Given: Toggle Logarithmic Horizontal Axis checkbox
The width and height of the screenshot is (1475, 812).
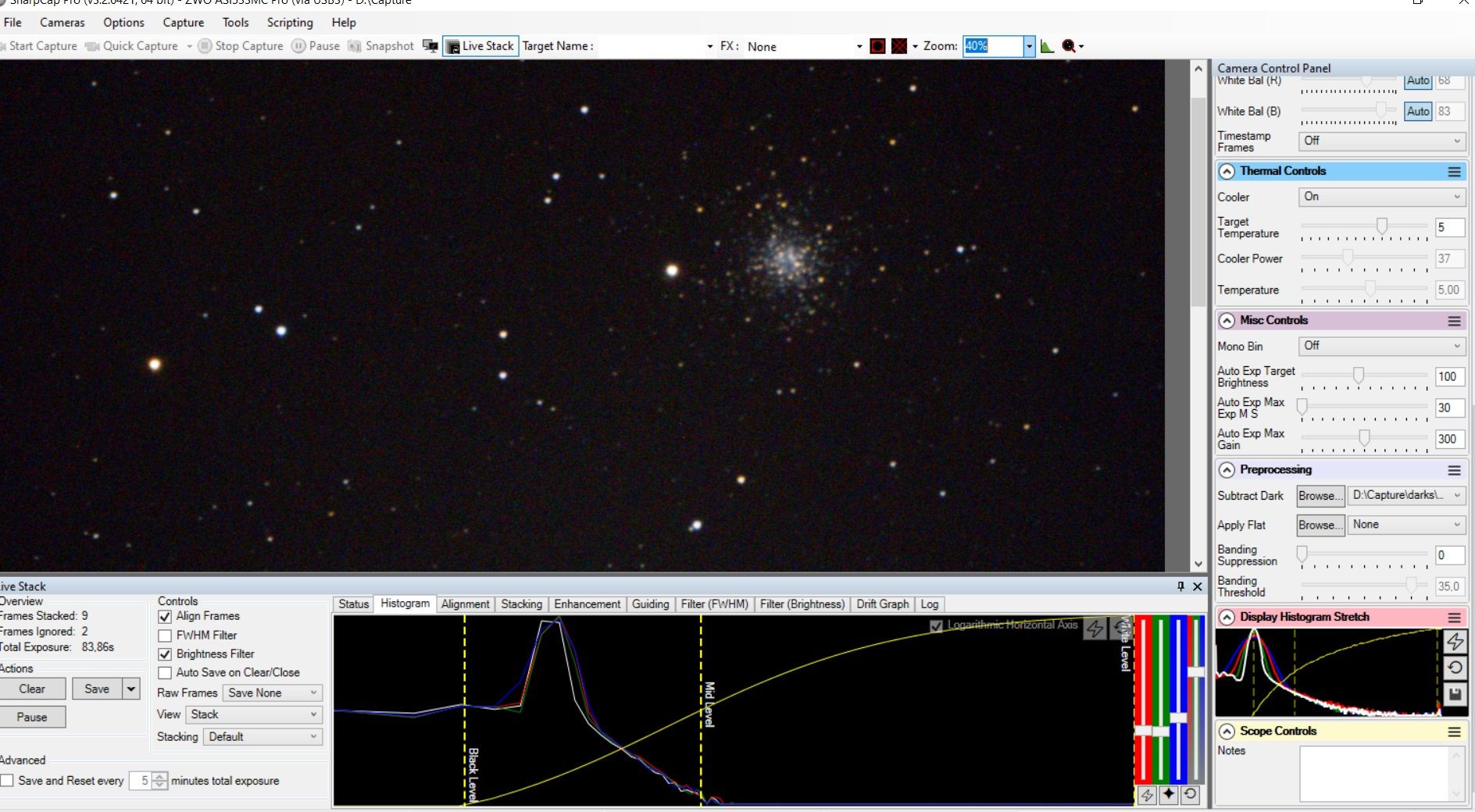Looking at the screenshot, I should pos(936,625).
